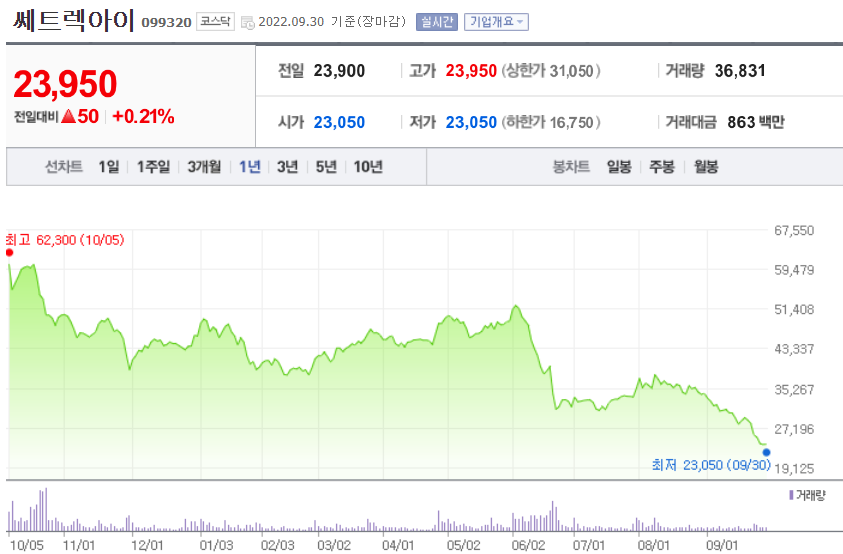Switch chart to 3년 range
The image size is (843, 554).
click(x=287, y=167)
